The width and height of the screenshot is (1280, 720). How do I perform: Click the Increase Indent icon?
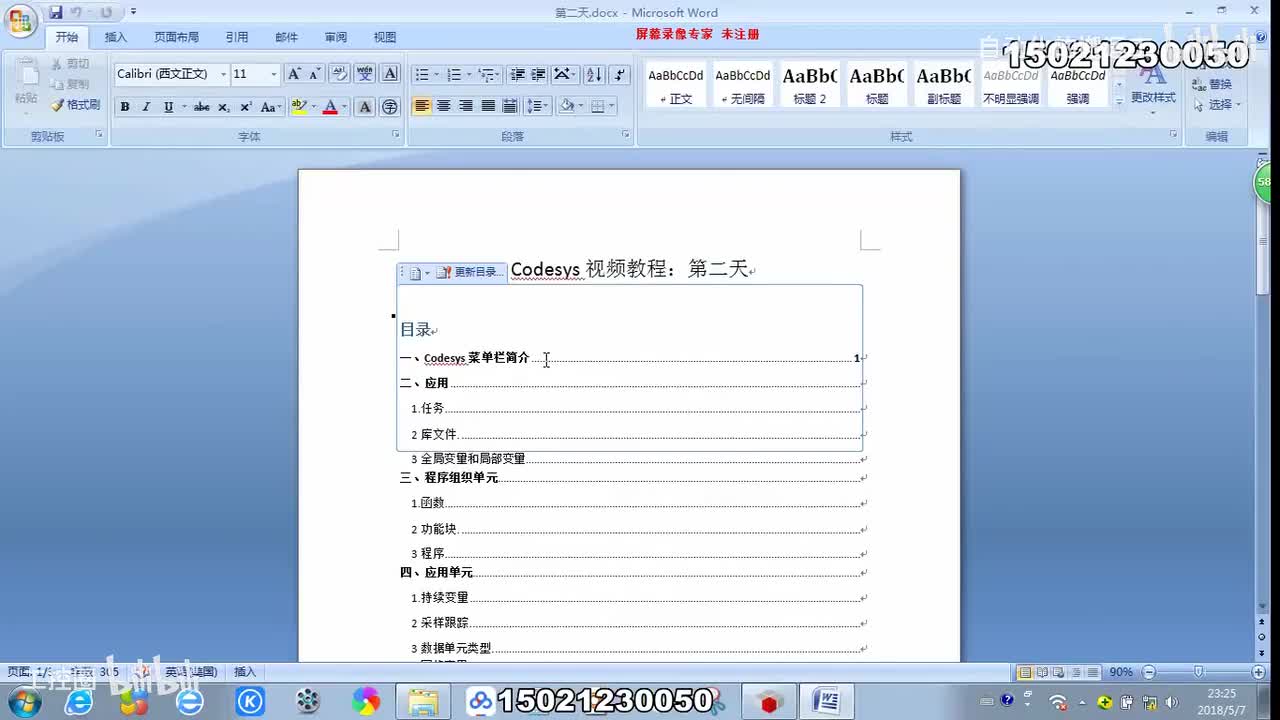538,74
